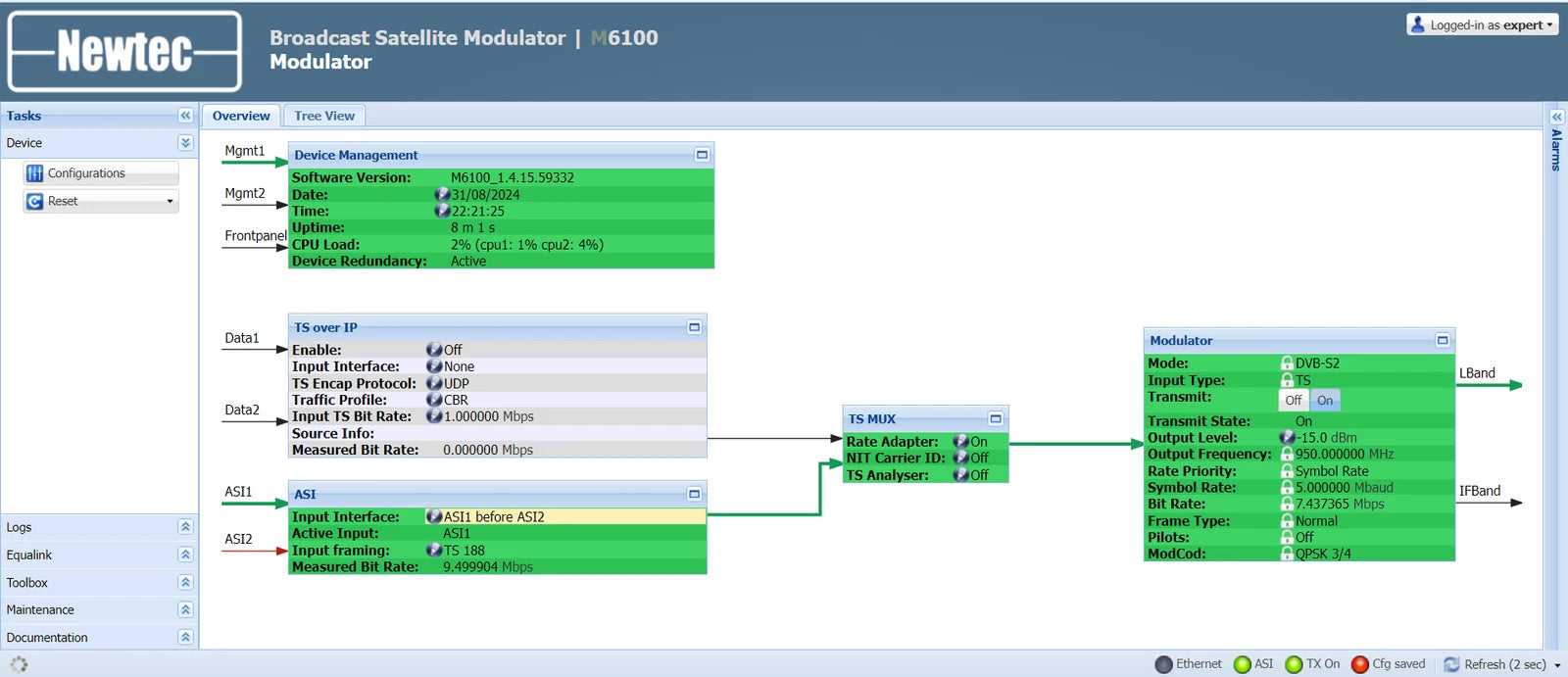Edit ASI1 before ASI2 input interface
The image size is (1568, 677).
pos(434,516)
